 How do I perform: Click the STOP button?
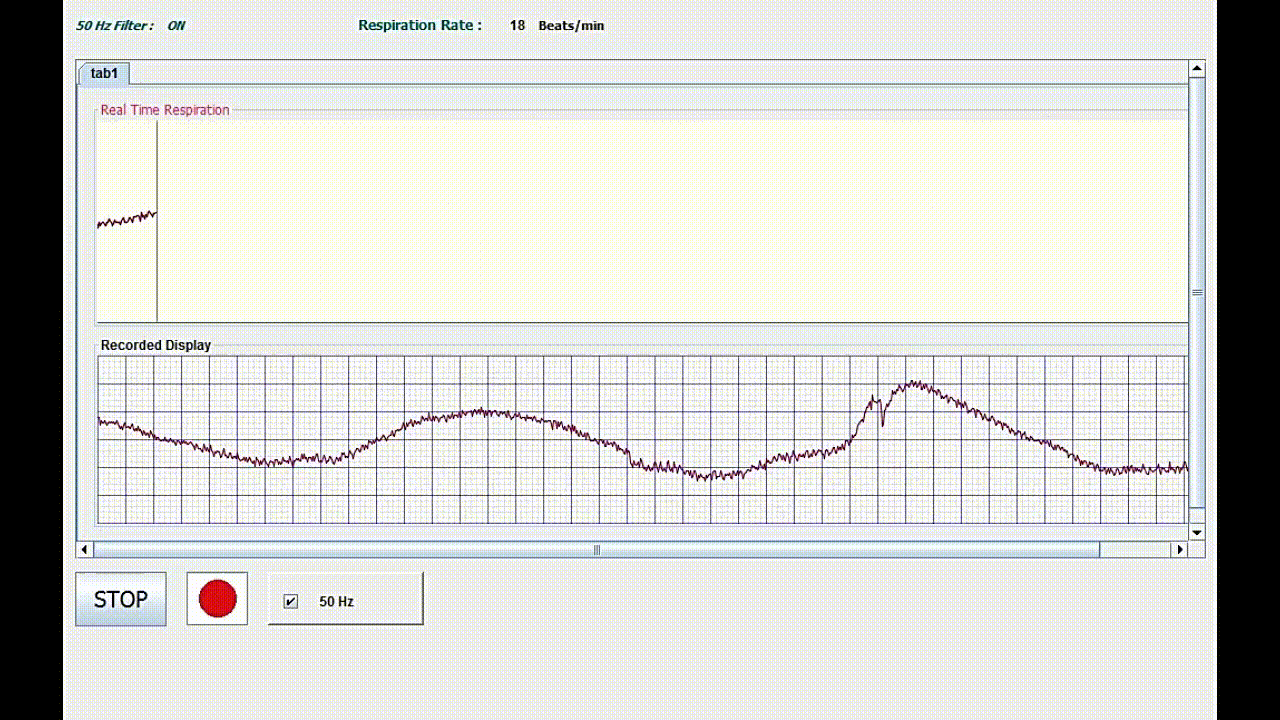[x=121, y=599]
